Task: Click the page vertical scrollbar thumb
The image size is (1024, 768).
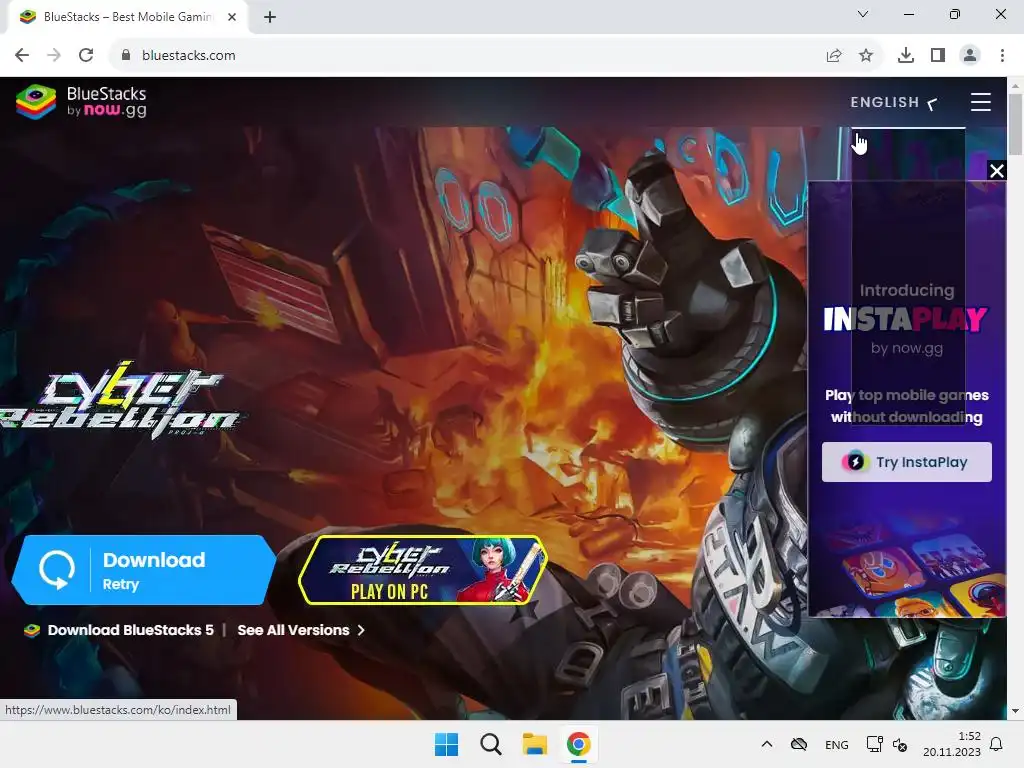Action: click(x=1015, y=124)
